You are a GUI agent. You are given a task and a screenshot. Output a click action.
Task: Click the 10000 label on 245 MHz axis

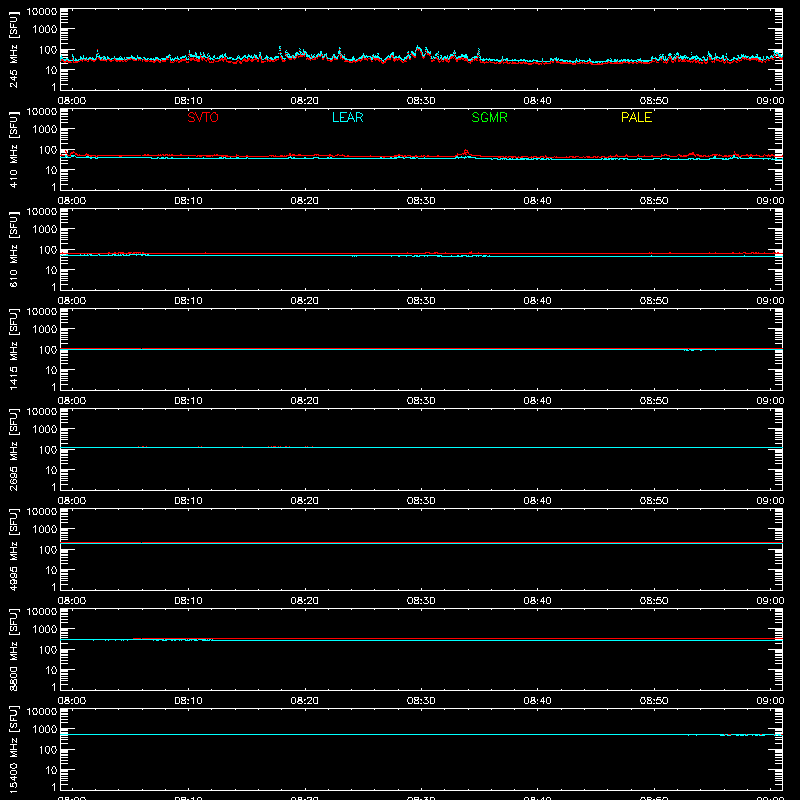[x=42, y=12]
